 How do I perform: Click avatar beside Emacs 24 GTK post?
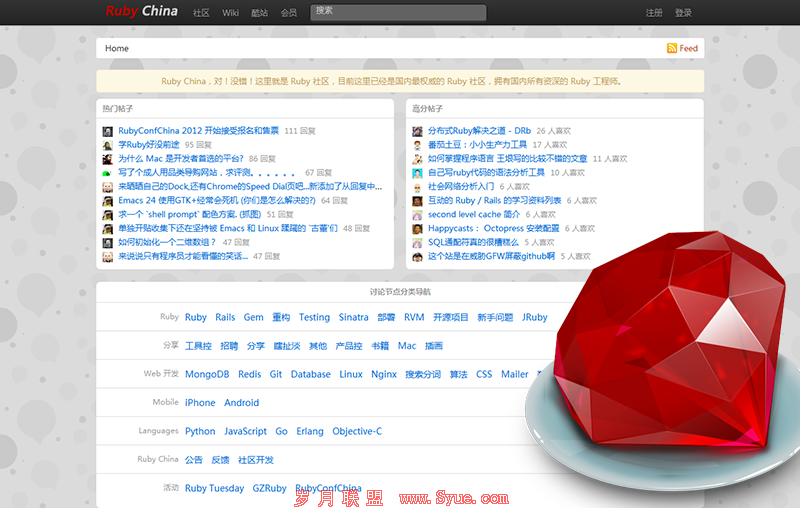107,201
